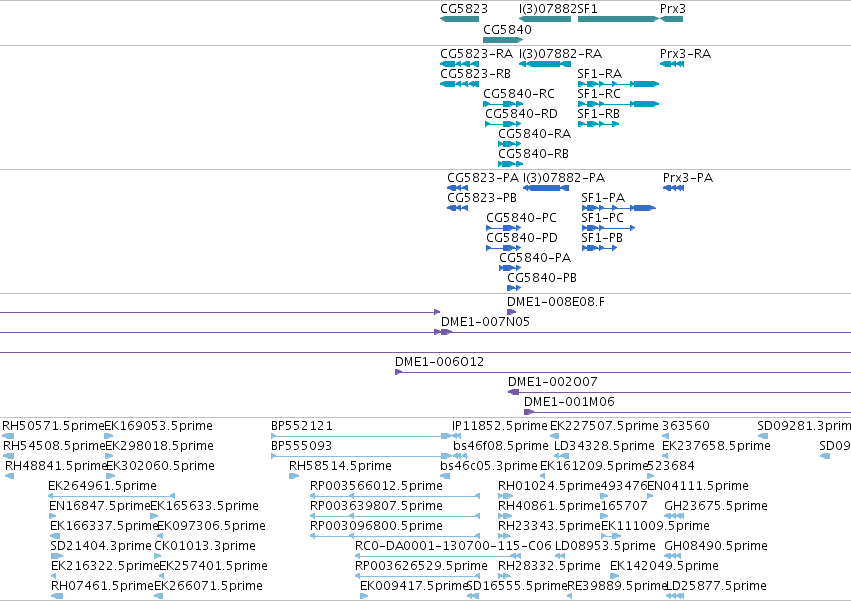Image resolution: width=851 pixels, height=601 pixels.
Task: Select the CG5840-RA transcript
Action: [x=534, y=134]
